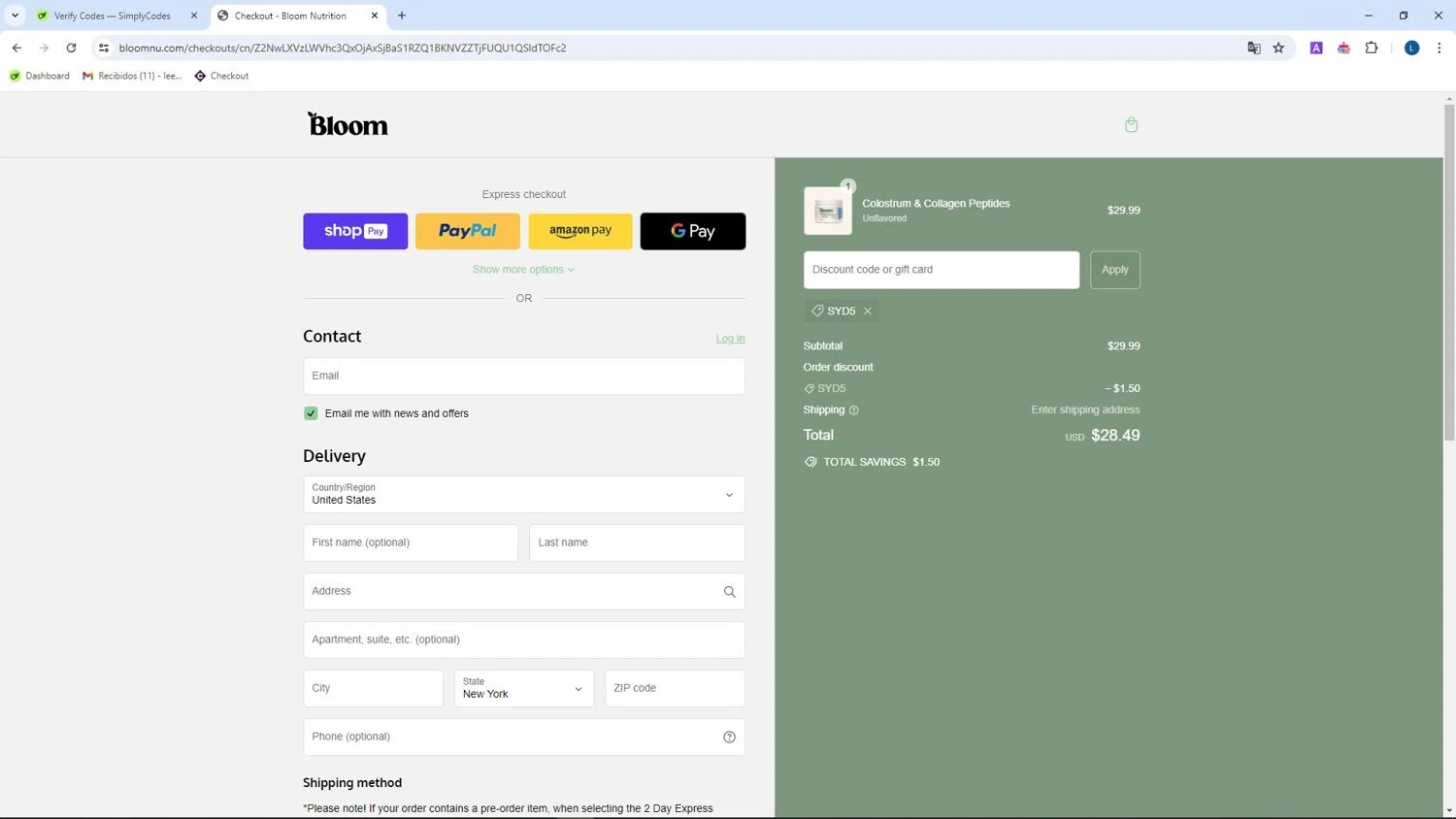This screenshot has width=1456, height=819.
Task: Reload the checkout page
Action: (71, 48)
